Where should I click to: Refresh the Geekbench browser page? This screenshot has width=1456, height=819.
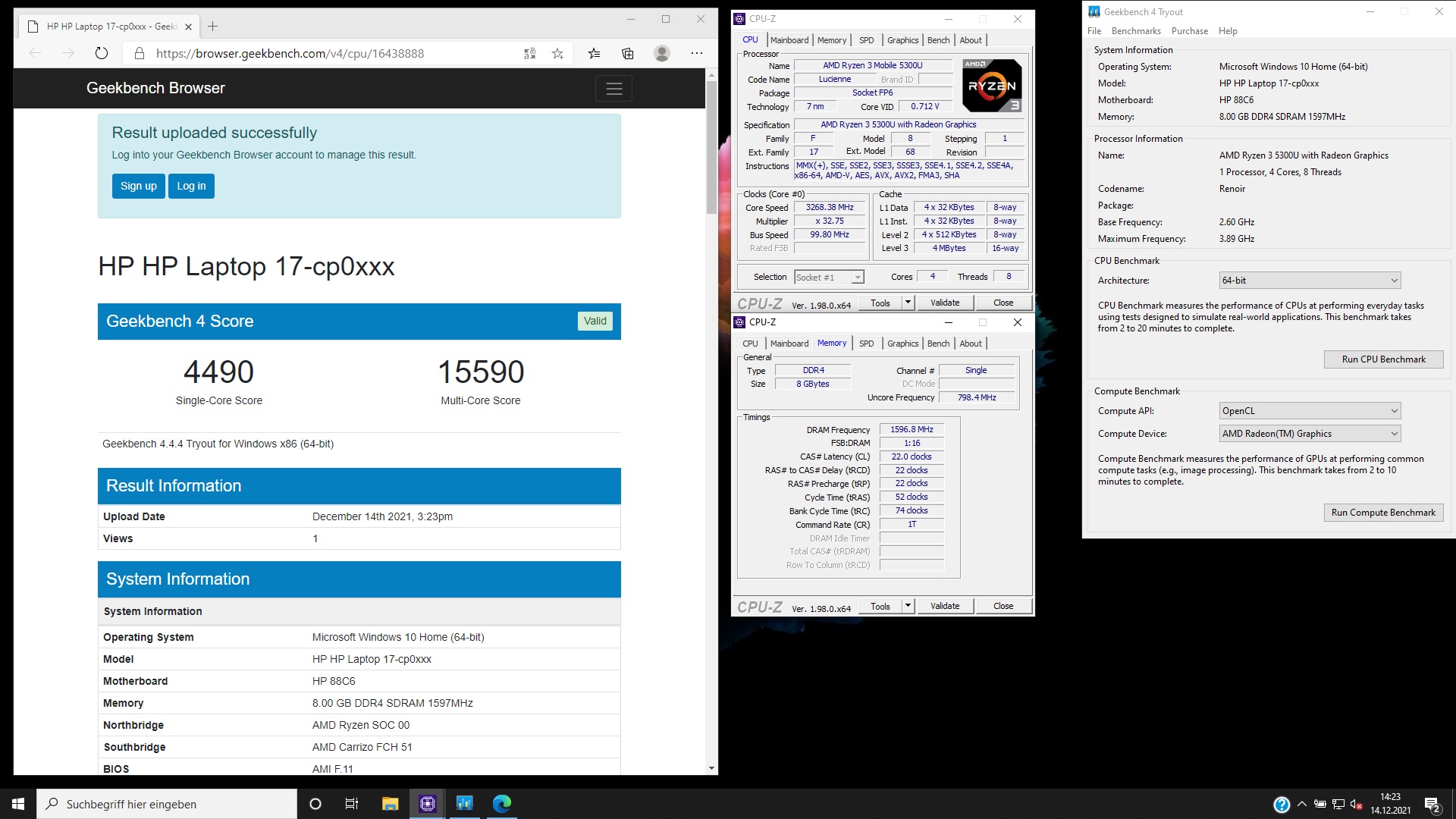(x=102, y=53)
